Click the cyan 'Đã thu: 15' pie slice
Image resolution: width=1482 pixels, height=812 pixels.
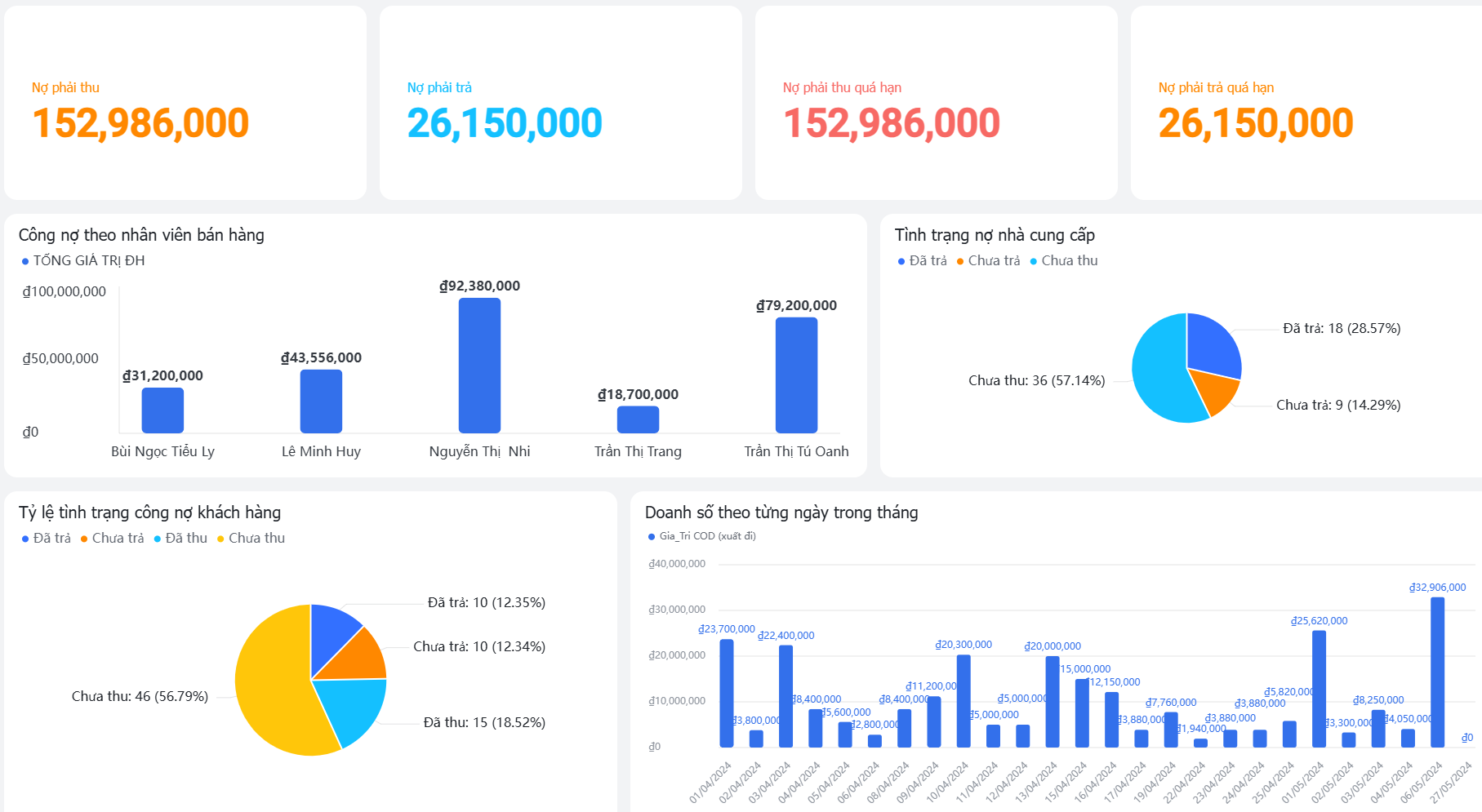(x=353, y=707)
